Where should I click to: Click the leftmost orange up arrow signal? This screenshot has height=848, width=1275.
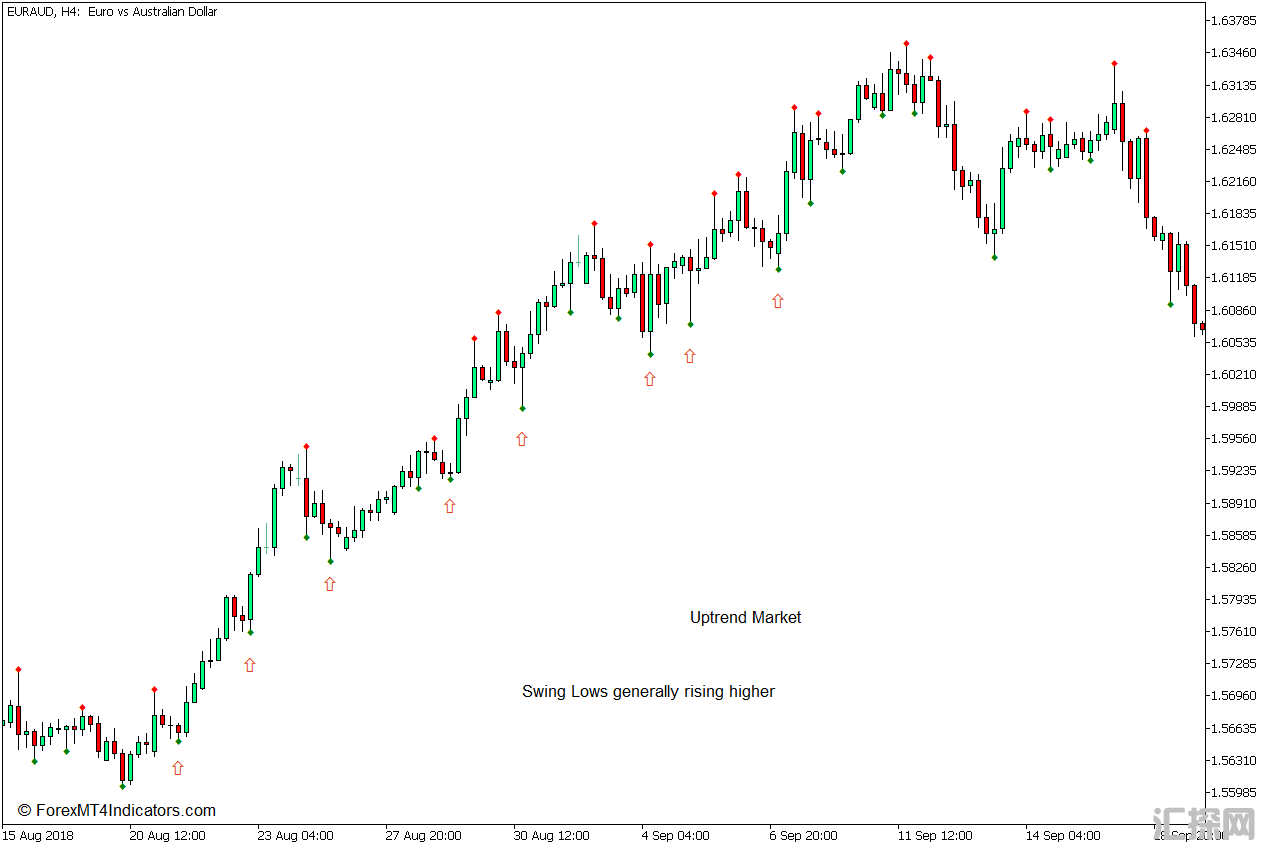[x=178, y=768]
